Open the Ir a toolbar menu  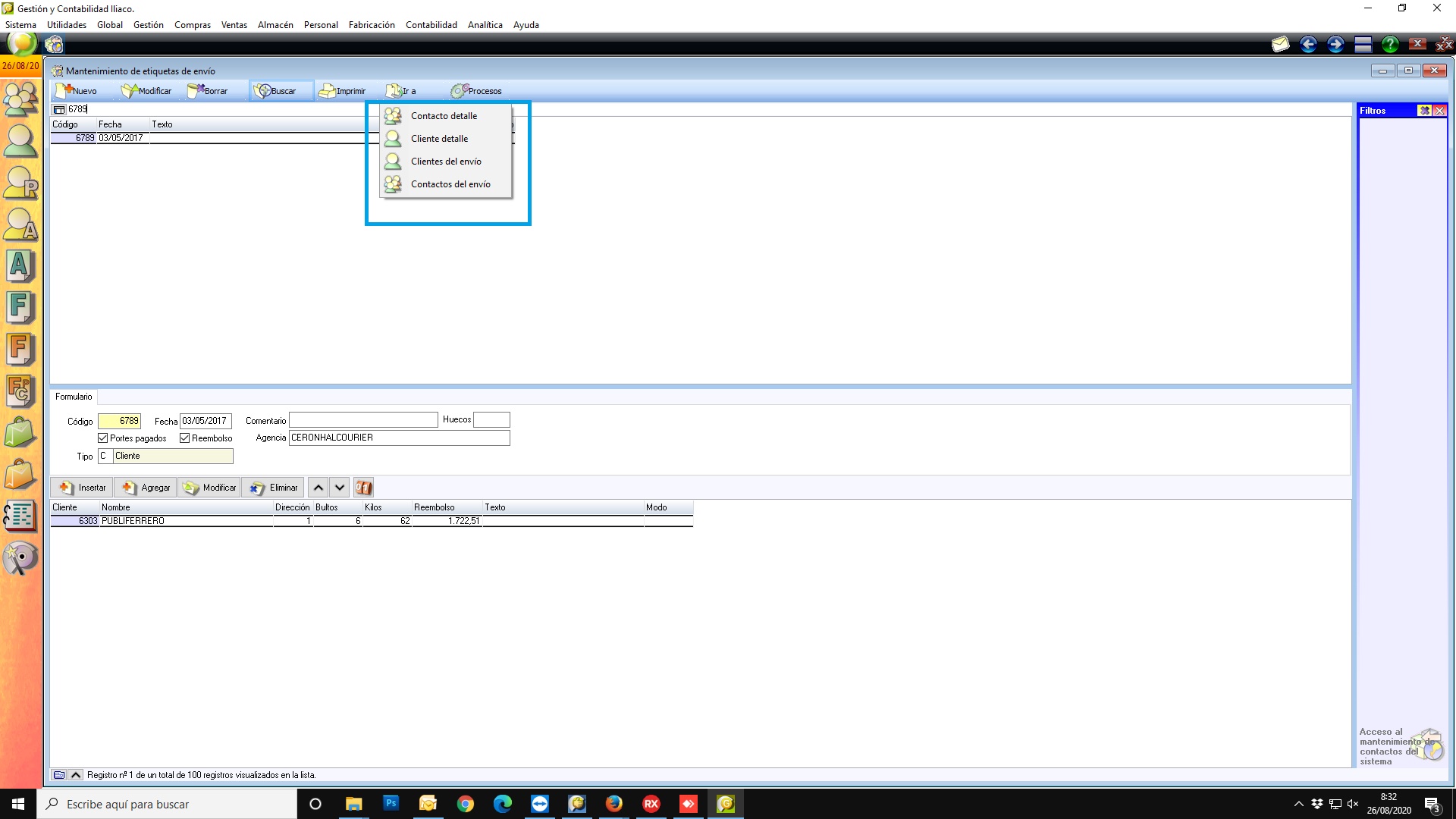(x=401, y=91)
